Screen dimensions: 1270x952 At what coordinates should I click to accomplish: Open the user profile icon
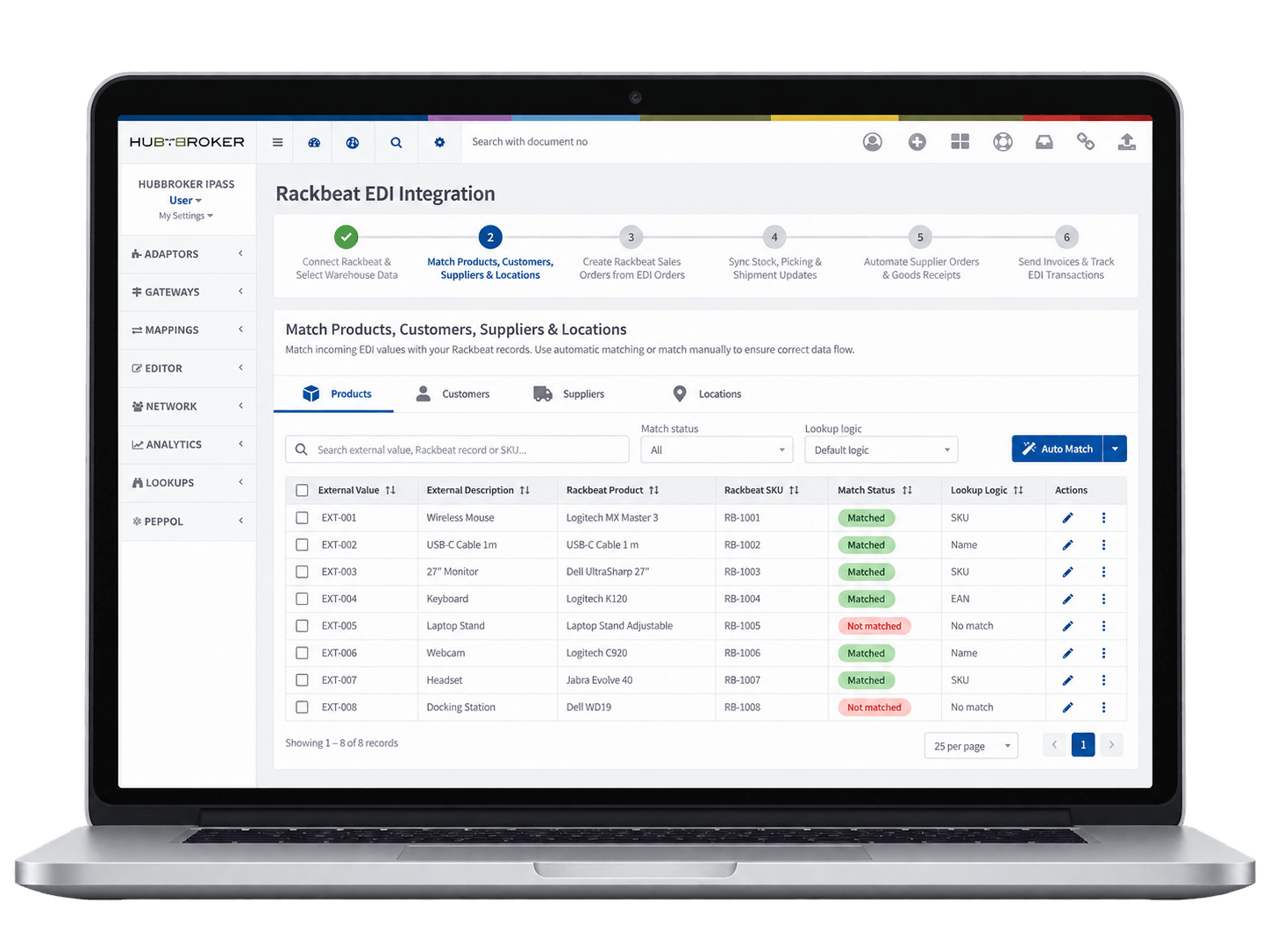point(873,142)
